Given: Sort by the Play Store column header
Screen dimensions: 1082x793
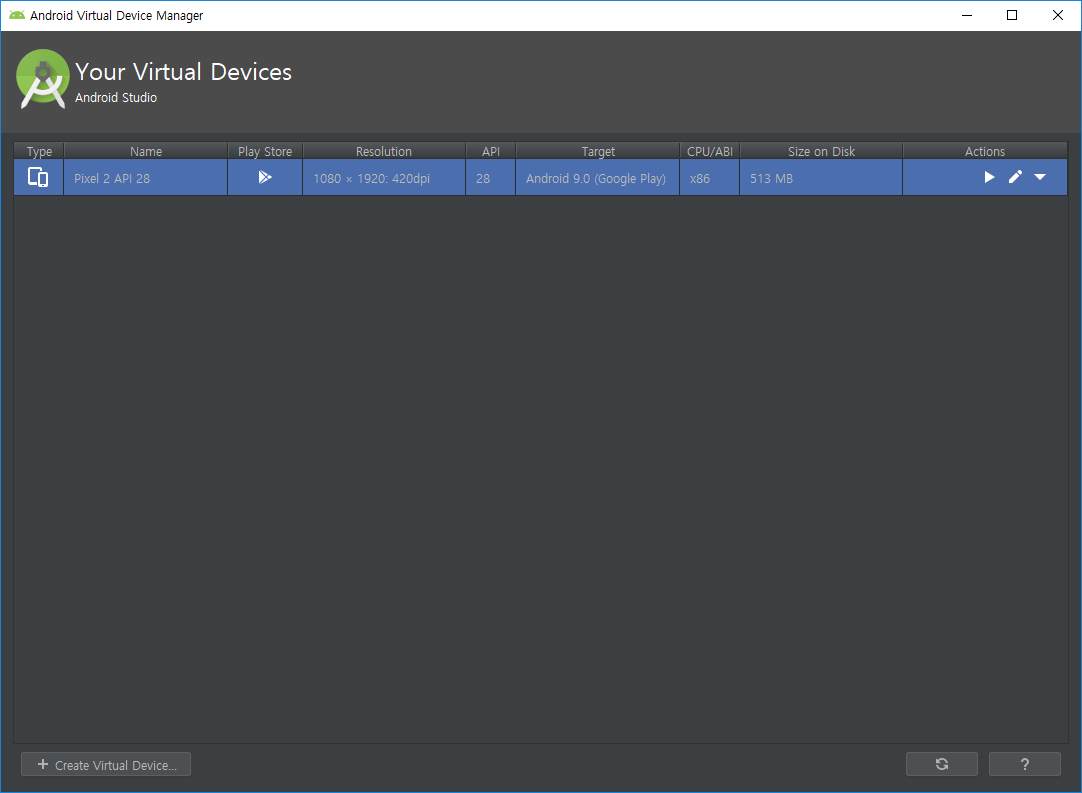Looking at the screenshot, I should (265, 151).
